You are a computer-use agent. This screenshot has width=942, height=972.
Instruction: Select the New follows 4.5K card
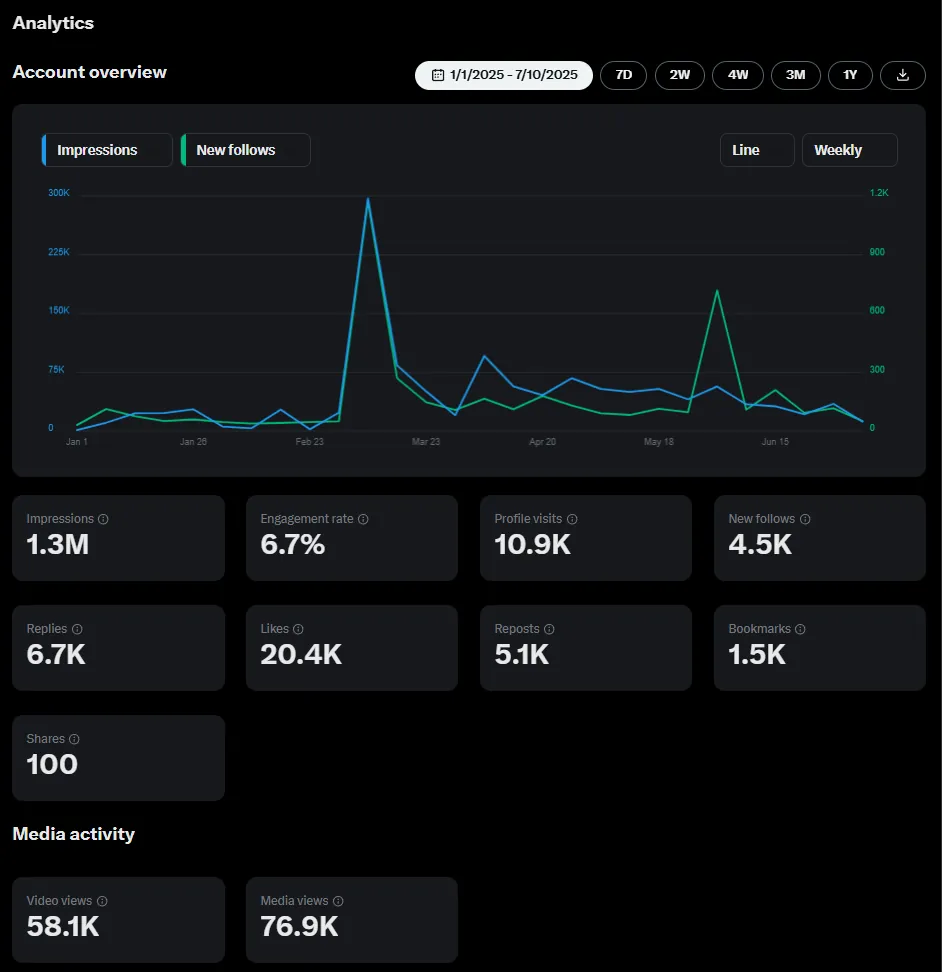[x=820, y=537]
